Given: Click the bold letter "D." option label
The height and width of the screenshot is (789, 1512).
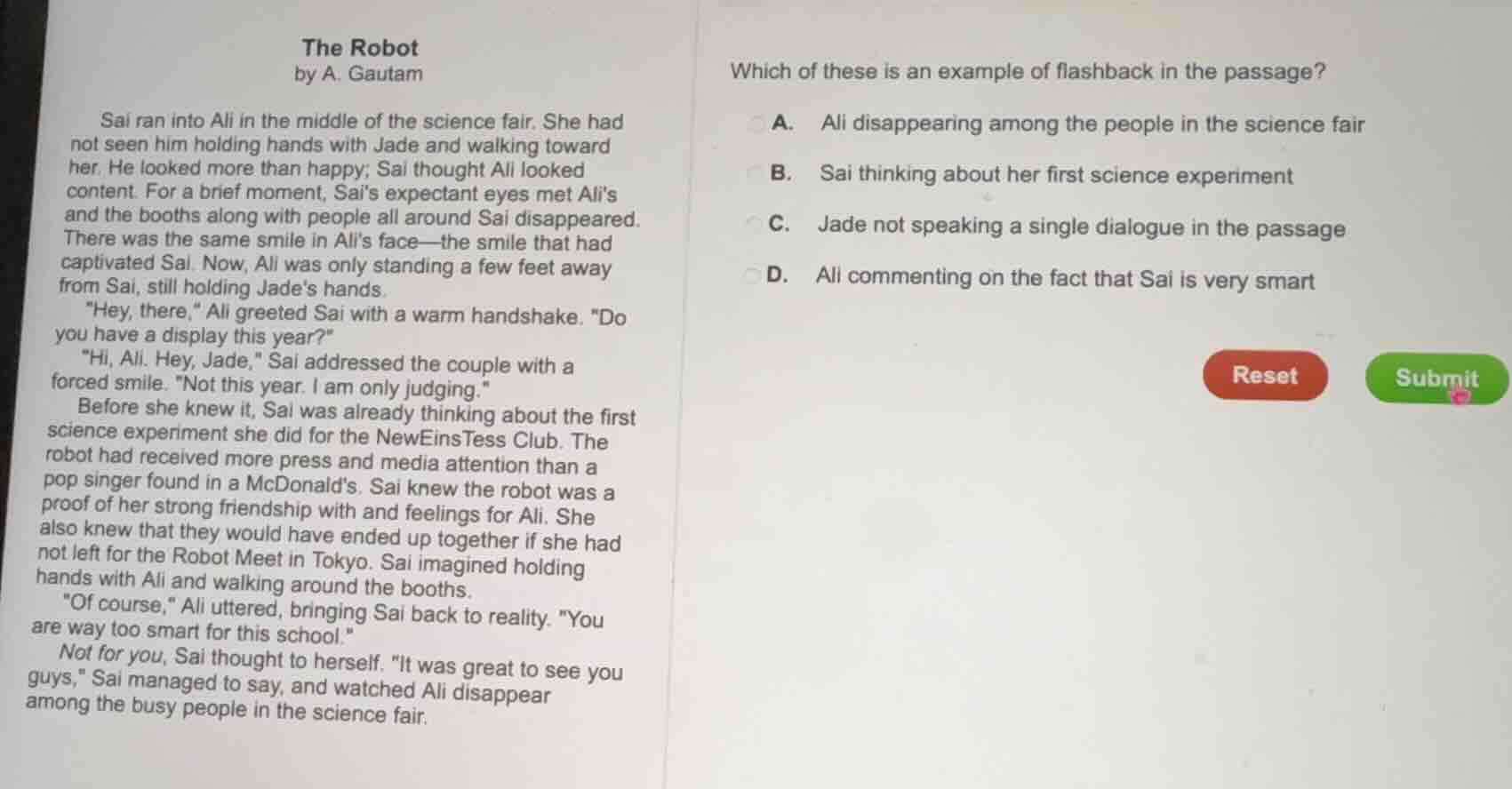Looking at the screenshot, I should pyautogui.click(x=777, y=275).
